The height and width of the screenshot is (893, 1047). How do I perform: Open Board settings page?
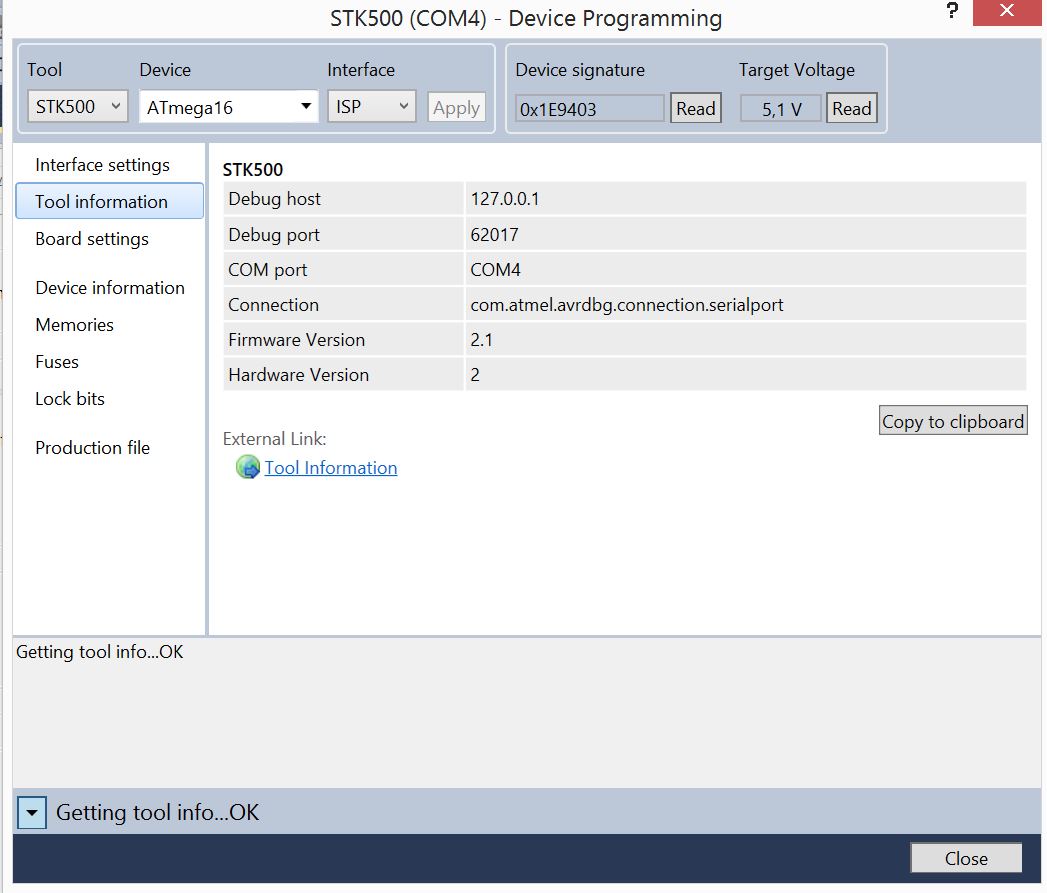tap(91, 239)
